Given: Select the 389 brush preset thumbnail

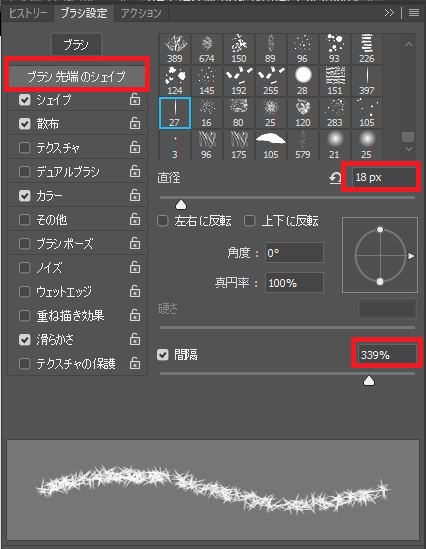Looking at the screenshot, I should click(175, 49).
